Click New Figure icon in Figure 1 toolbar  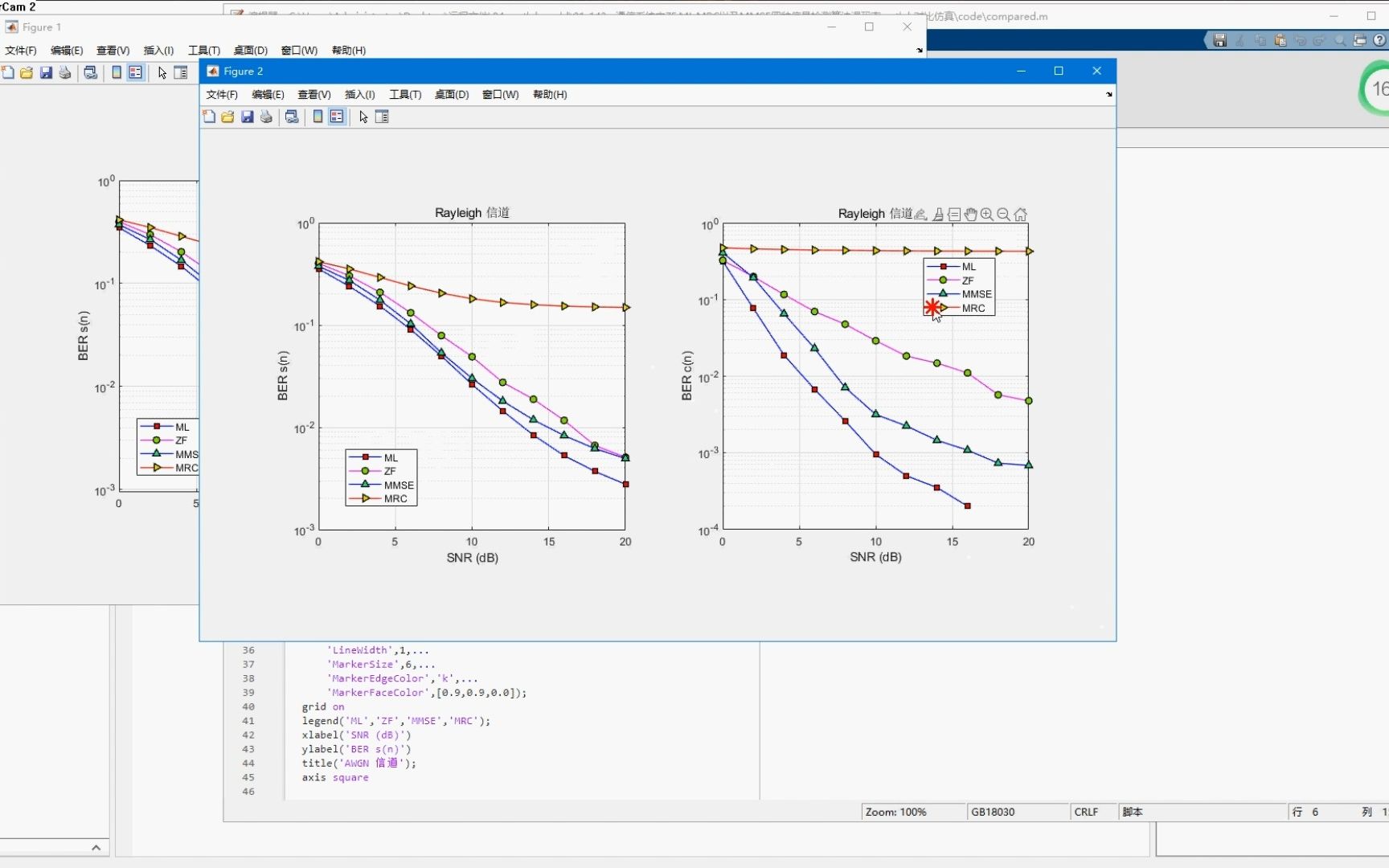tap(8, 72)
